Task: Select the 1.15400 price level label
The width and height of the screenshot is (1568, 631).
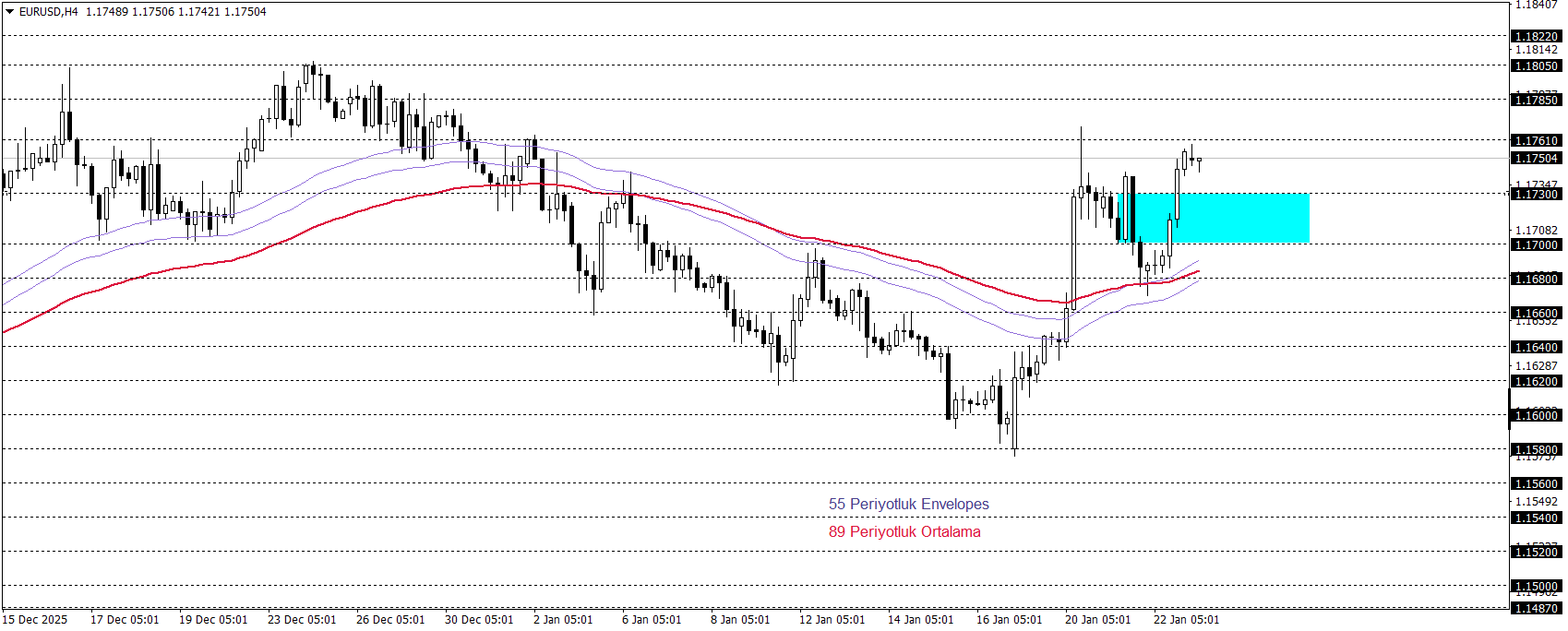Action: tap(1536, 518)
